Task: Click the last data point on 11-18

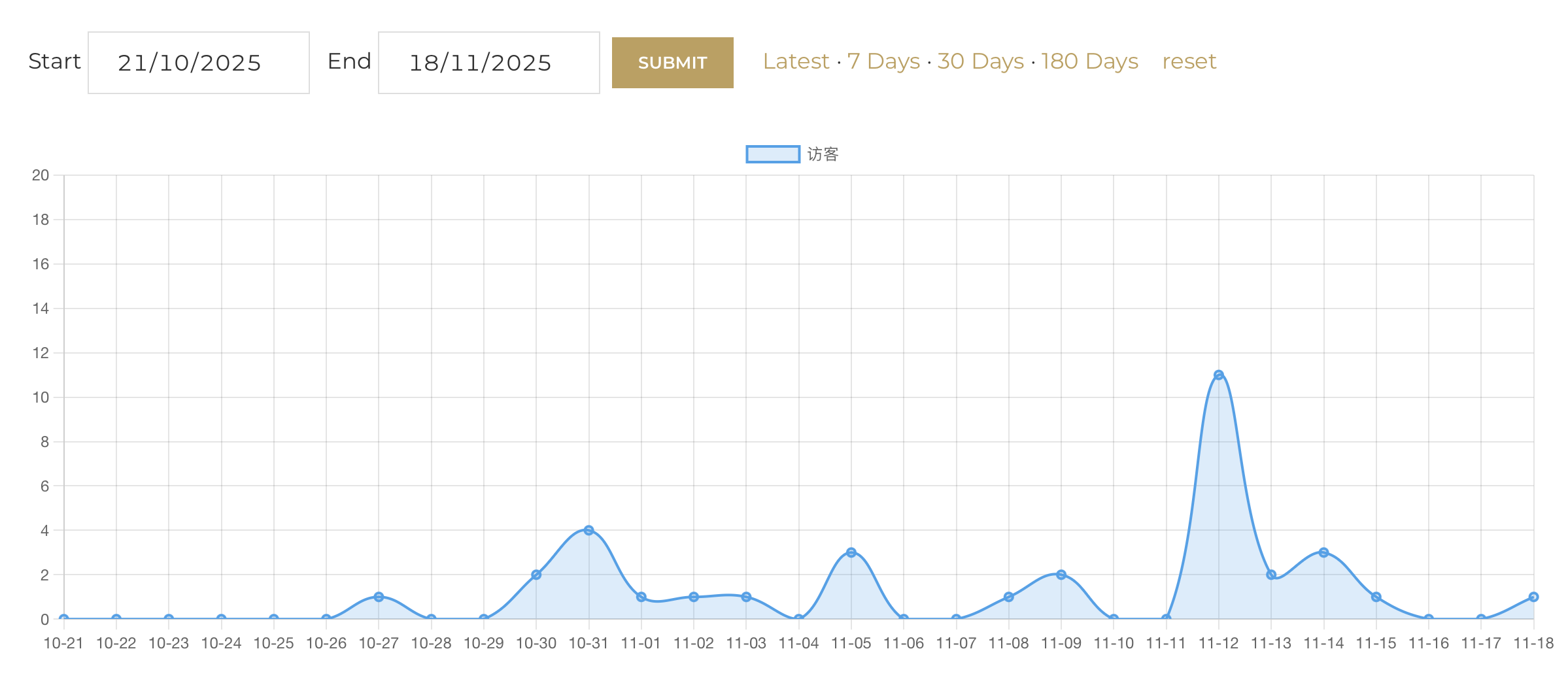Action: click(1533, 597)
